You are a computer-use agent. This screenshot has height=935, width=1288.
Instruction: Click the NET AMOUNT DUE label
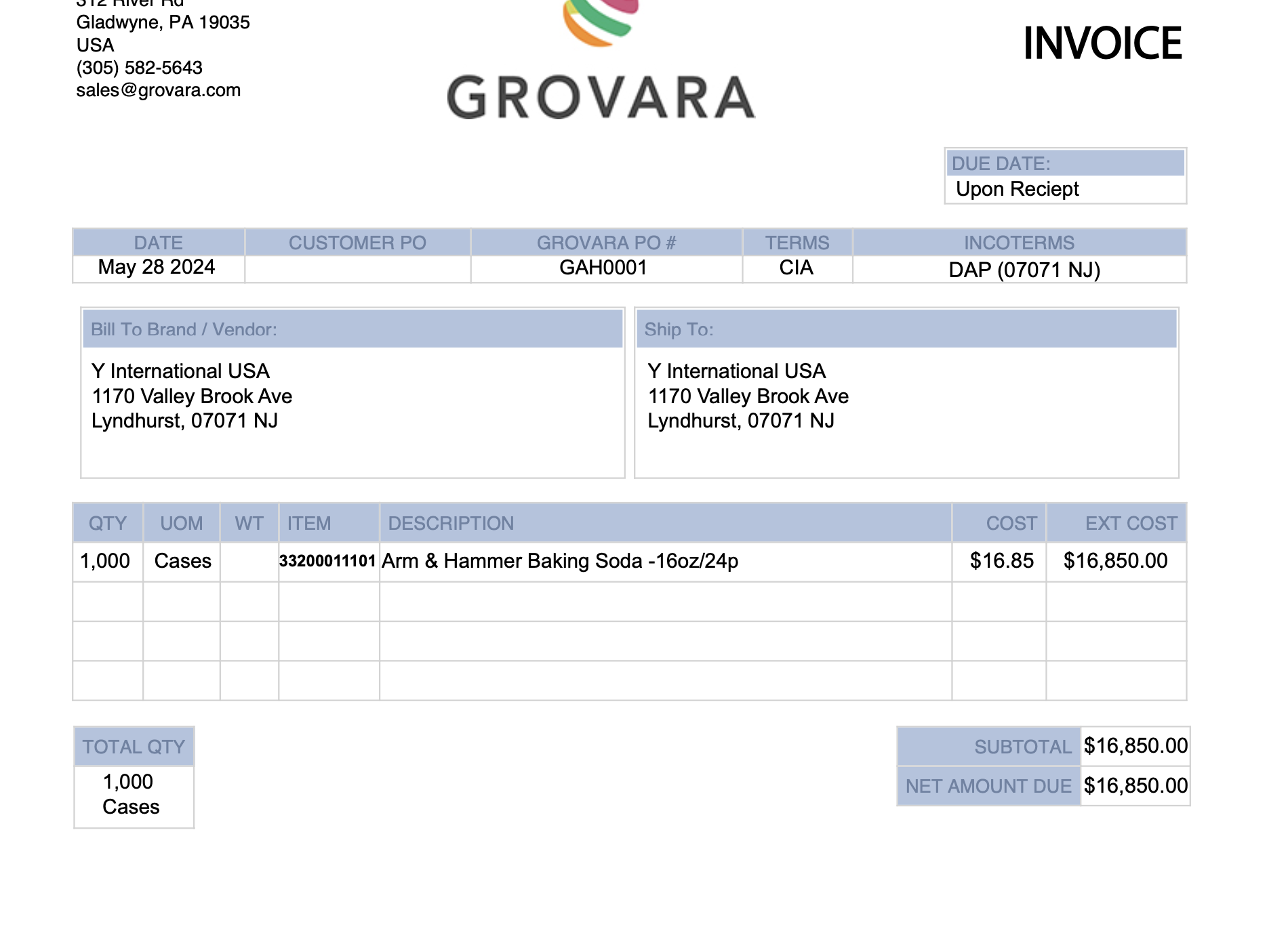pyautogui.click(x=988, y=786)
